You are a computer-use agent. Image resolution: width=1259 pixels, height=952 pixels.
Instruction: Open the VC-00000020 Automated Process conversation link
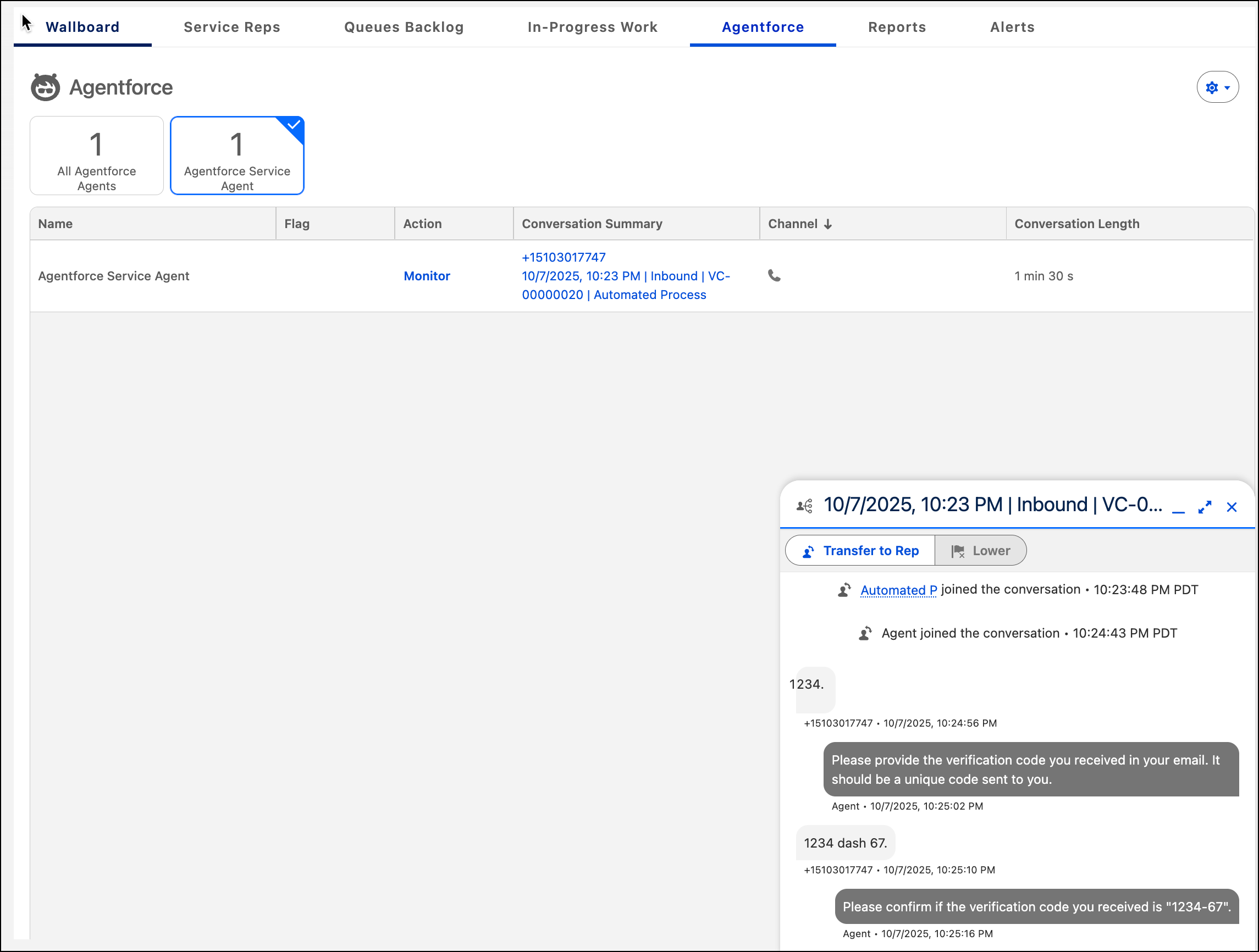tap(626, 286)
